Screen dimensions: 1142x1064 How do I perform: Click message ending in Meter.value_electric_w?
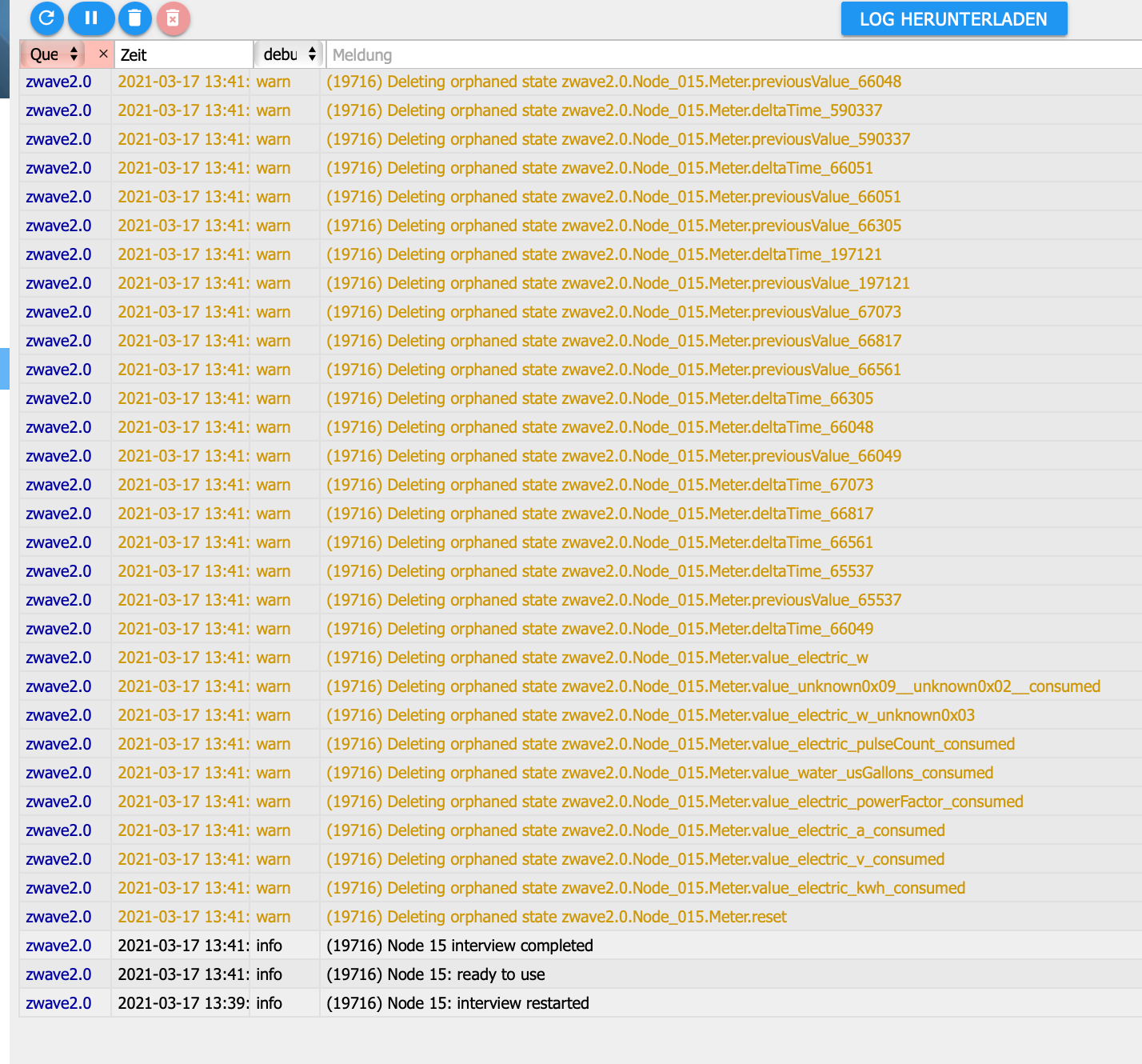coord(597,658)
